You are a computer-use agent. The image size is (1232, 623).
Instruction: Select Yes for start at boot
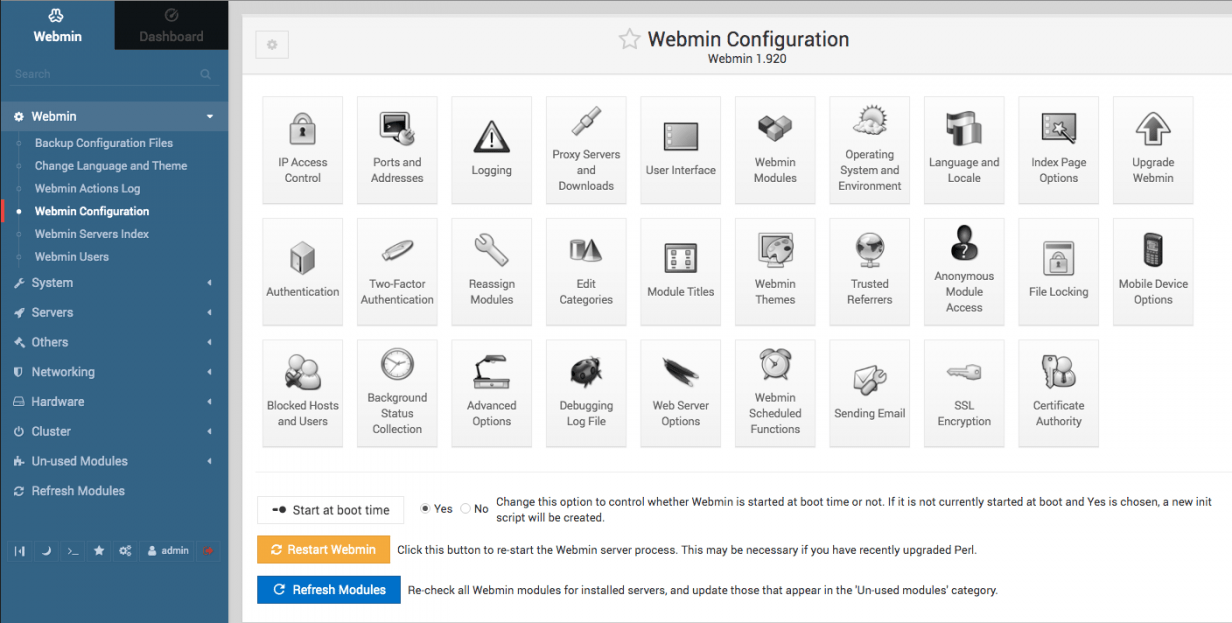click(x=426, y=509)
